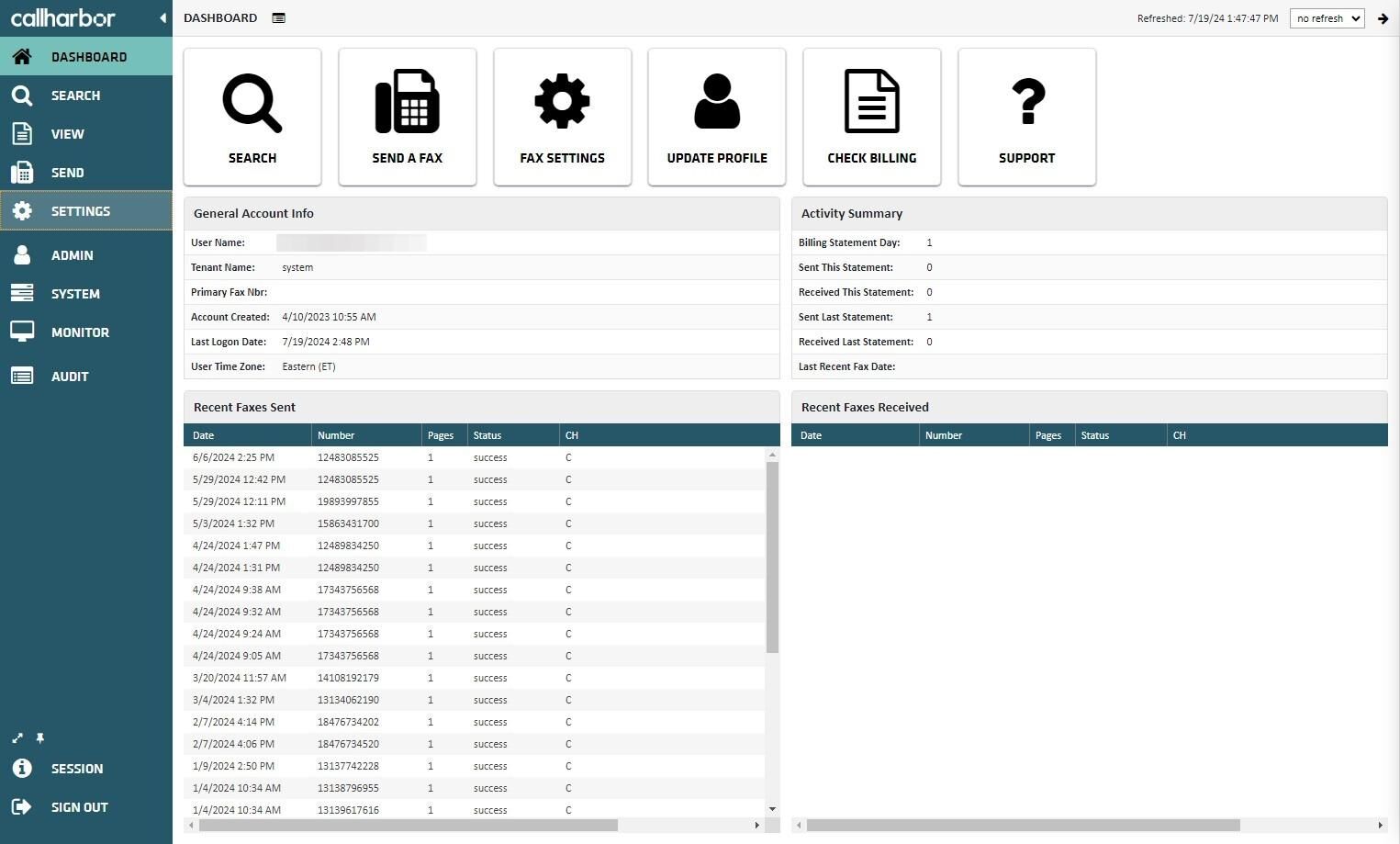
Task: Click Sign Out in the sidebar
Action: (x=86, y=807)
